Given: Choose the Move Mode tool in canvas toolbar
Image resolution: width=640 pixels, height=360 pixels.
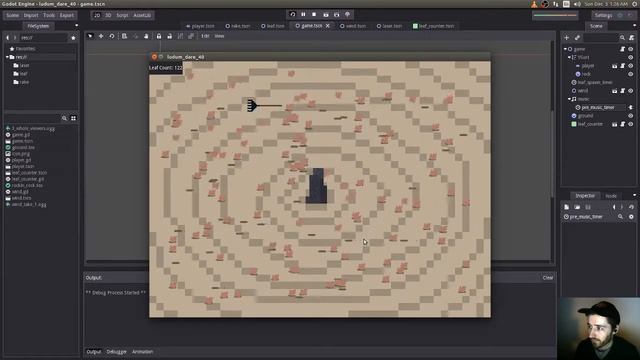Looking at the screenshot, I should click(x=101, y=36).
